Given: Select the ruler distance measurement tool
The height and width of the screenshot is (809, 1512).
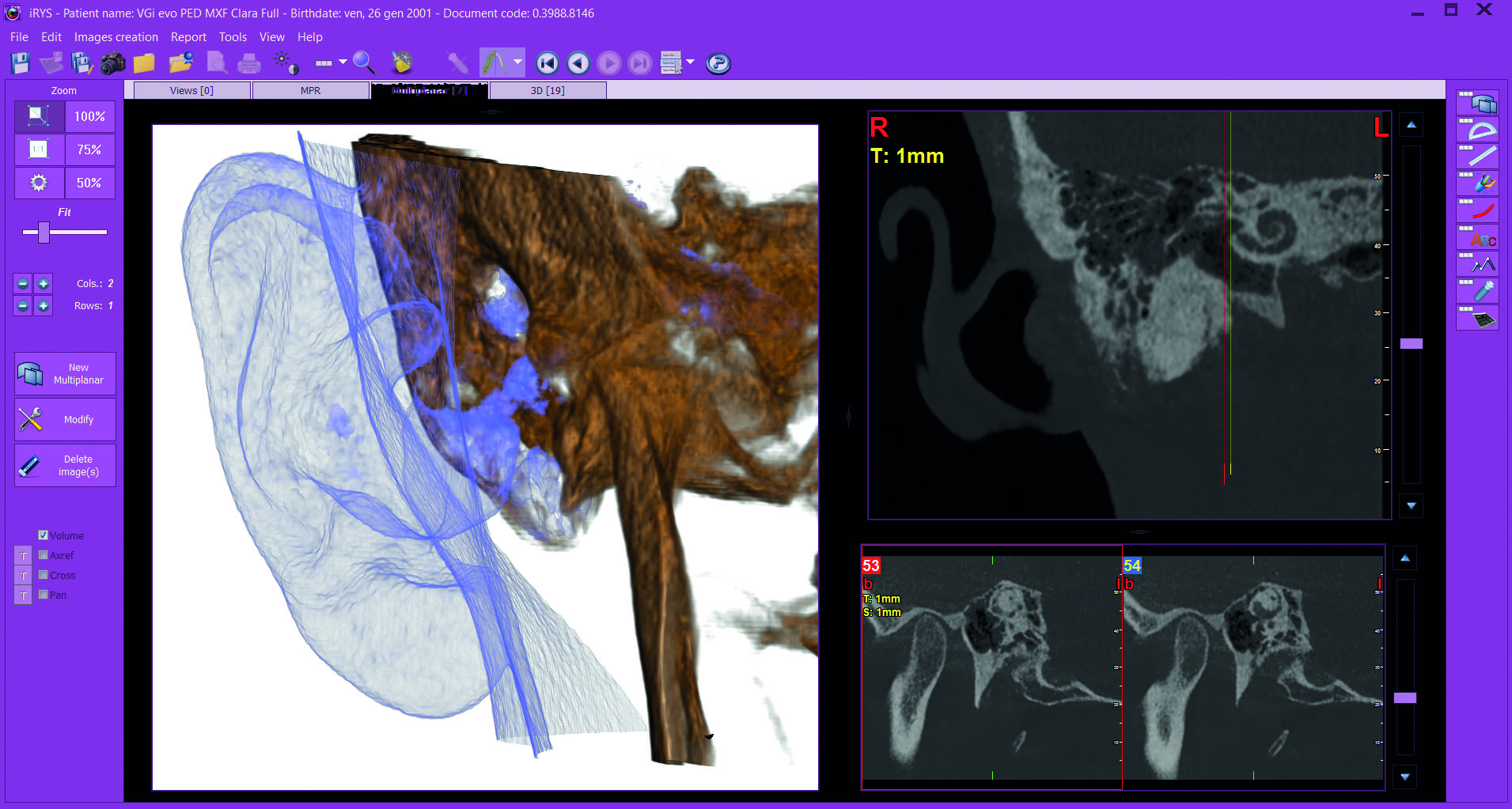Looking at the screenshot, I should pyautogui.click(x=1477, y=157).
